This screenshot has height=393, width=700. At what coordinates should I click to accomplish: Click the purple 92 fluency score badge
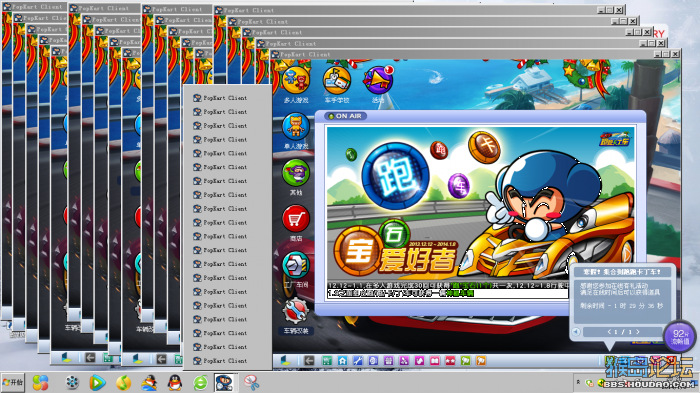pyautogui.click(x=680, y=337)
